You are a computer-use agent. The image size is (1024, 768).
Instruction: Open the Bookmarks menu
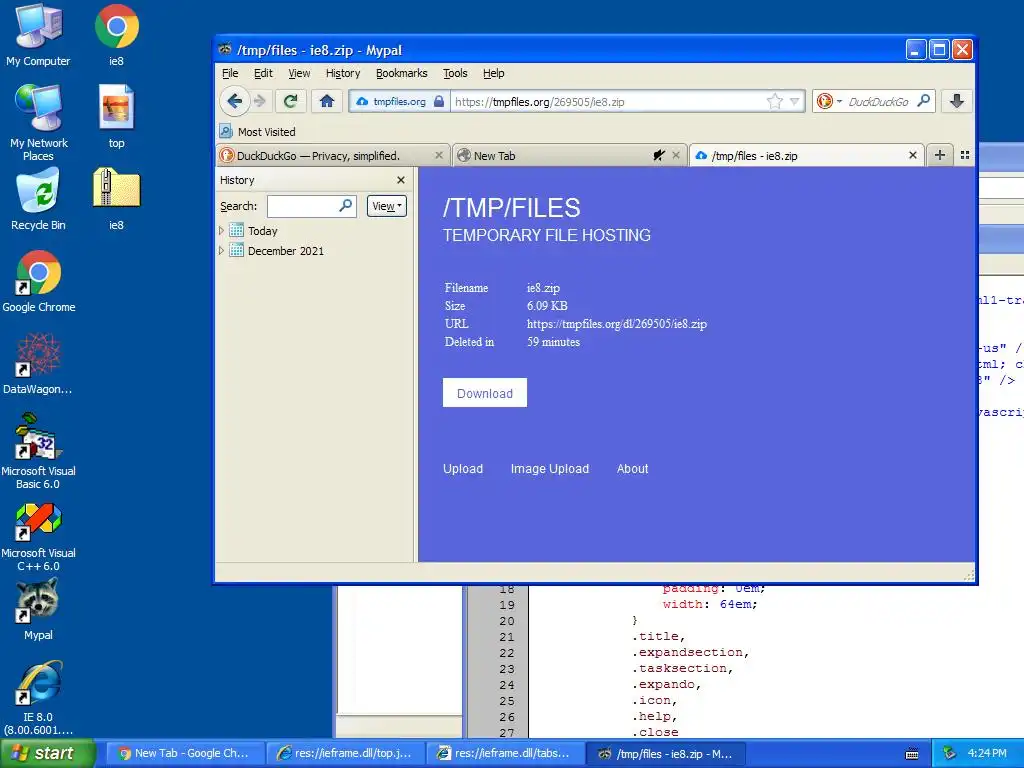[402, 73]
